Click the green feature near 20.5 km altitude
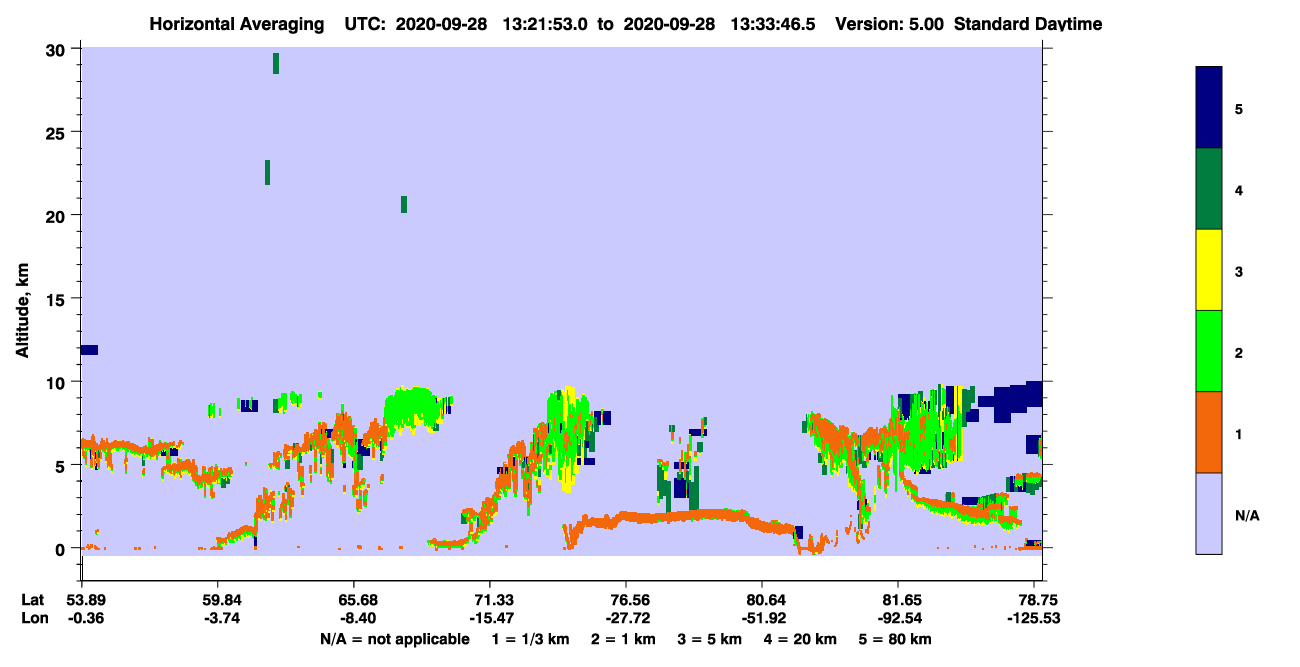The height and width of the screenshot is (667, 1300). click(404, 204)
